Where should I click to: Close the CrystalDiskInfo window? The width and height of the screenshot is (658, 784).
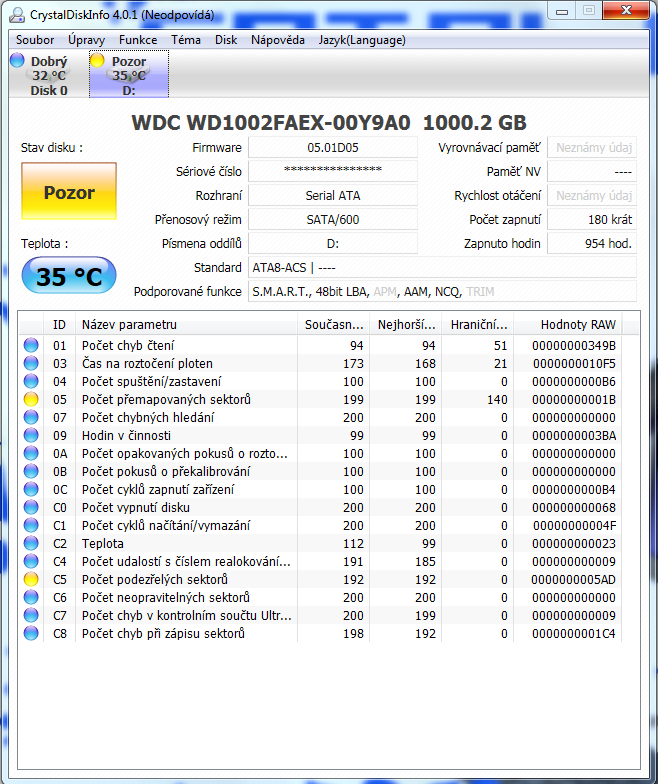tap(626, 10)
